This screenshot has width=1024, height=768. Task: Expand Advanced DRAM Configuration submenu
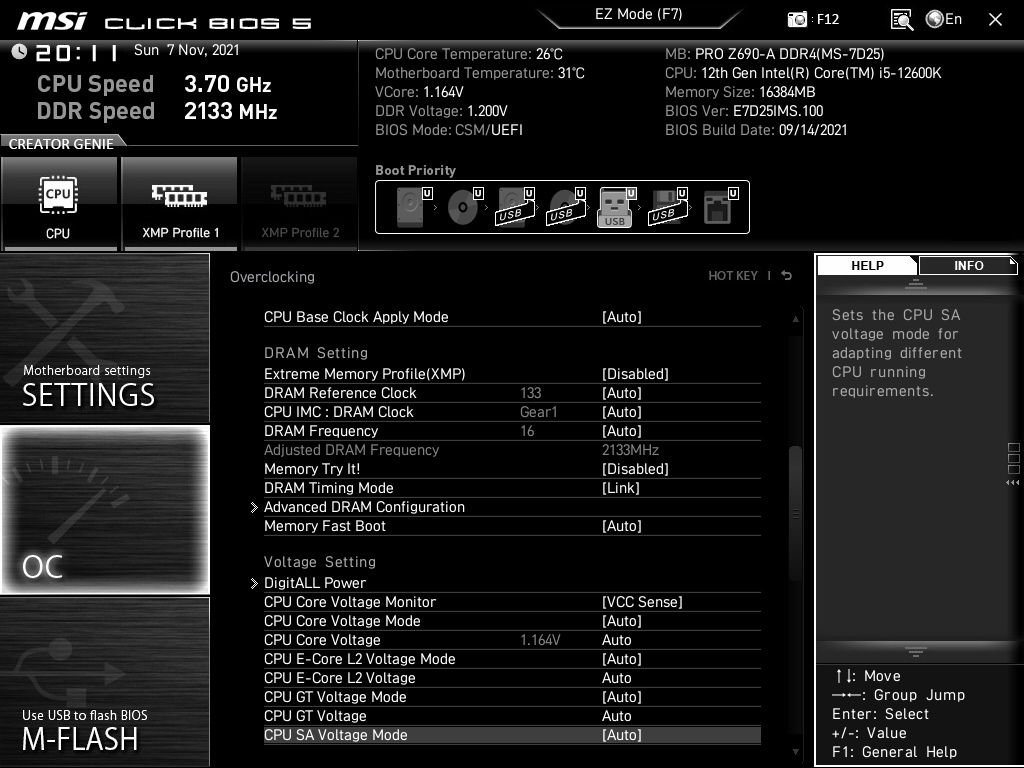505,507
